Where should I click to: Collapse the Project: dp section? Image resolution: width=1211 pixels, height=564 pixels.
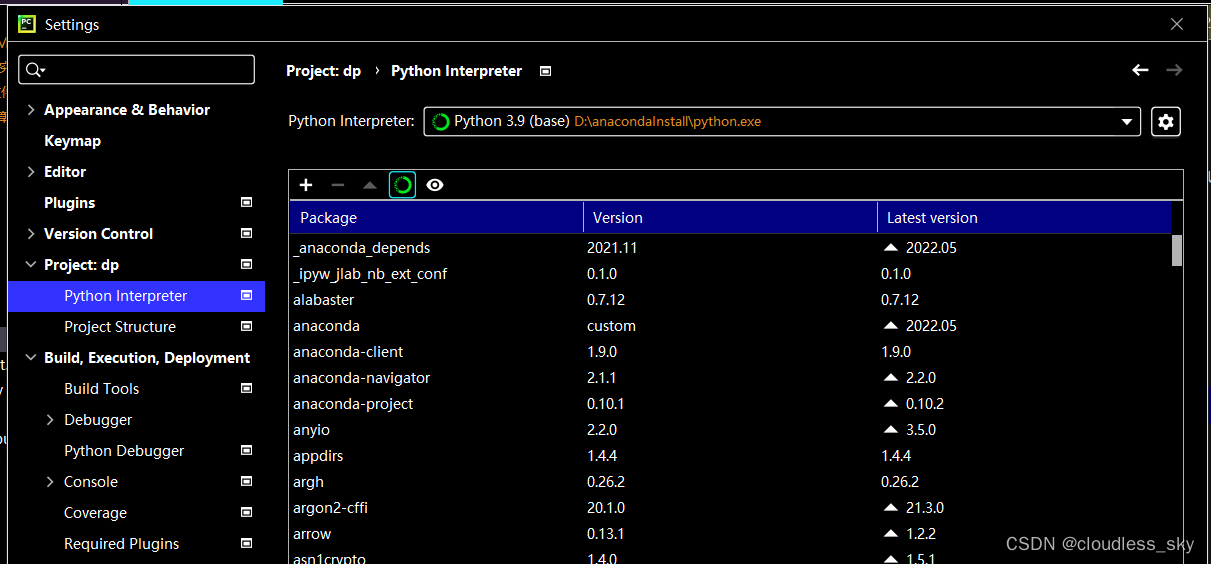coord(31,265)
